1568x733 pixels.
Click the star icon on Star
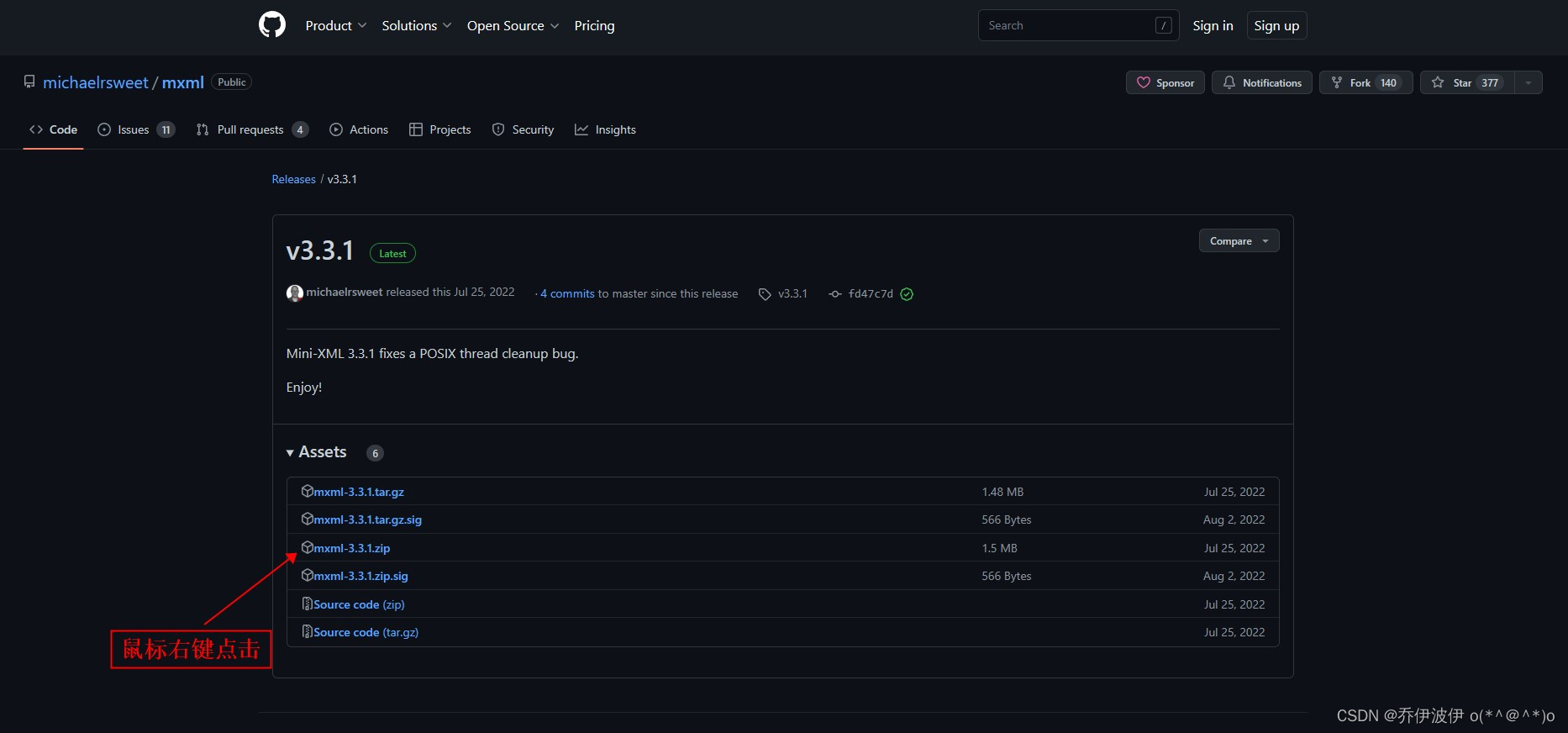(x=1438, y=82)
